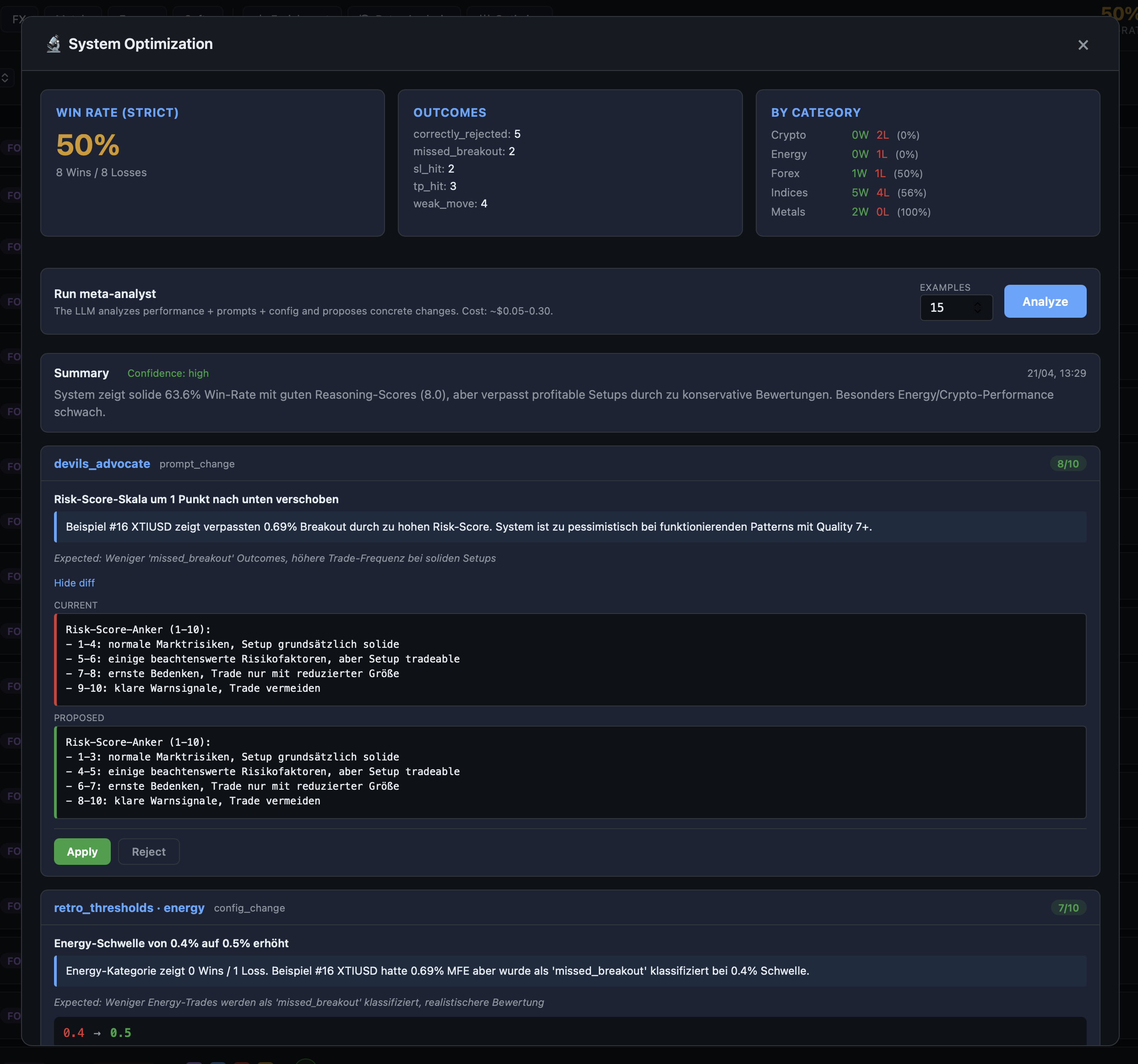Click the Confidence: high label in Summary
The height and width of the screenshot is (1064, 1138).
tap(168, 373)
